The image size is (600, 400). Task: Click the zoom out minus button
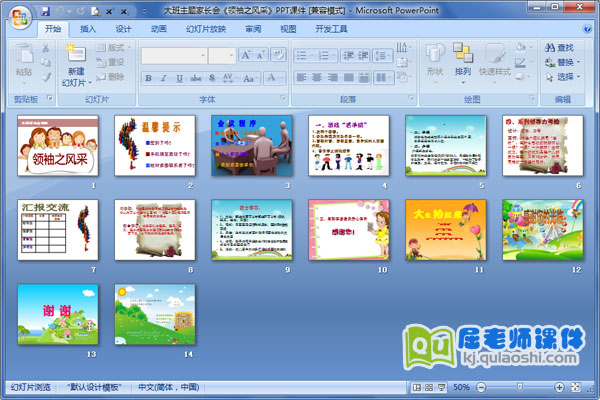click(483, 387)
